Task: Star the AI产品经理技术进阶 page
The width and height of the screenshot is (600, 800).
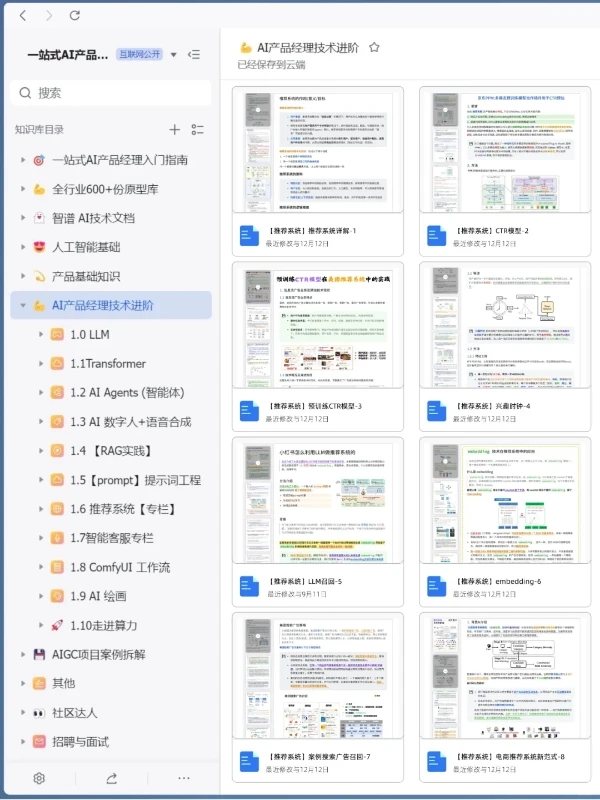Action: coord(374,47)
